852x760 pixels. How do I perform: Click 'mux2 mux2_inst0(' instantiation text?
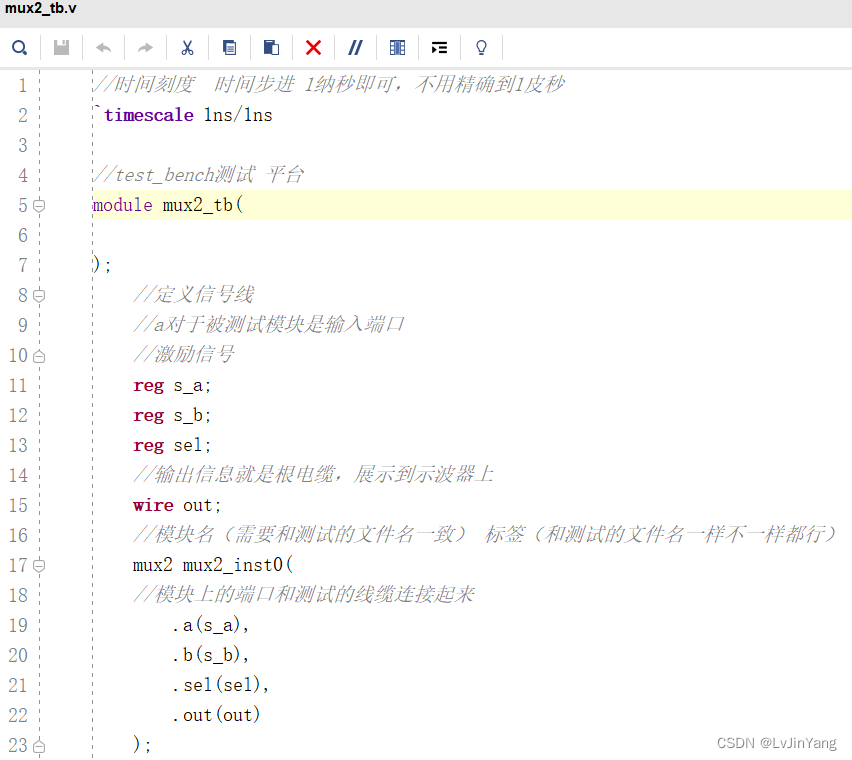click(x=212, y=566)
